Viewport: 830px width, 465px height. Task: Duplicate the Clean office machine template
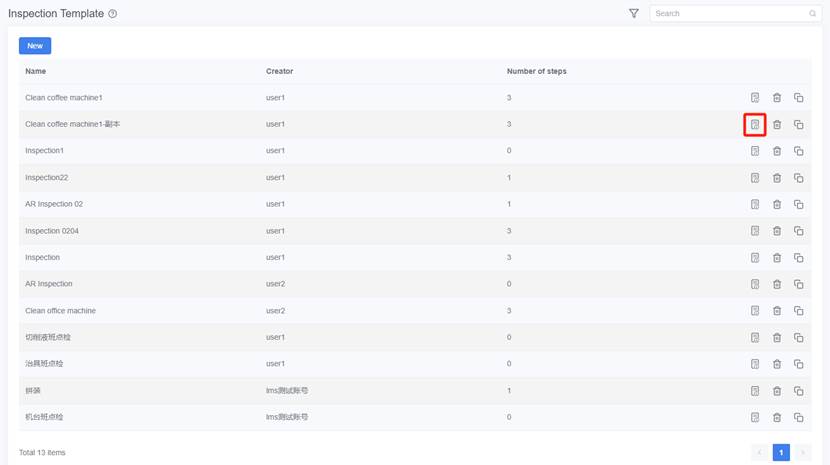pos(798,311)
